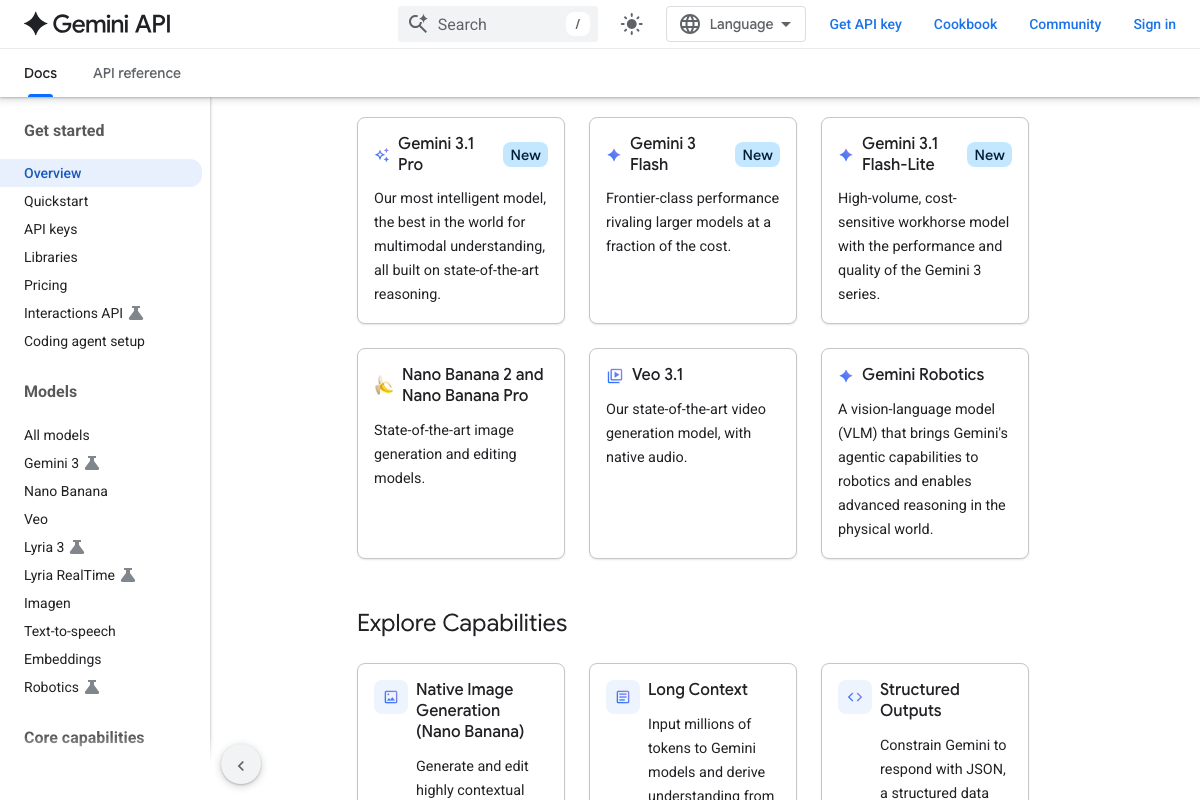The height and width of the screenshot is (800, 1200).
Task: Click the Sign in button
Action: [x=1154, y=24]
